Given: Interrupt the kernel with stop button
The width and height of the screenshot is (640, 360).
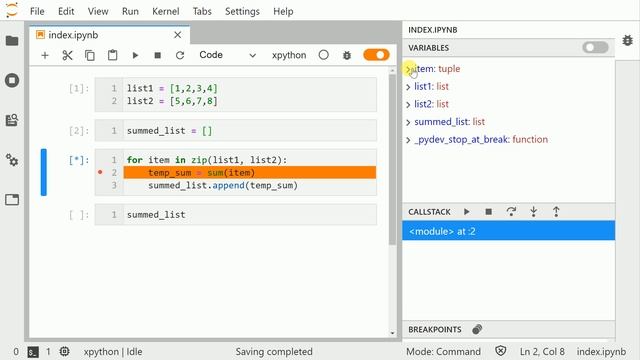Looking at the screenshot, I should (158, 55).
